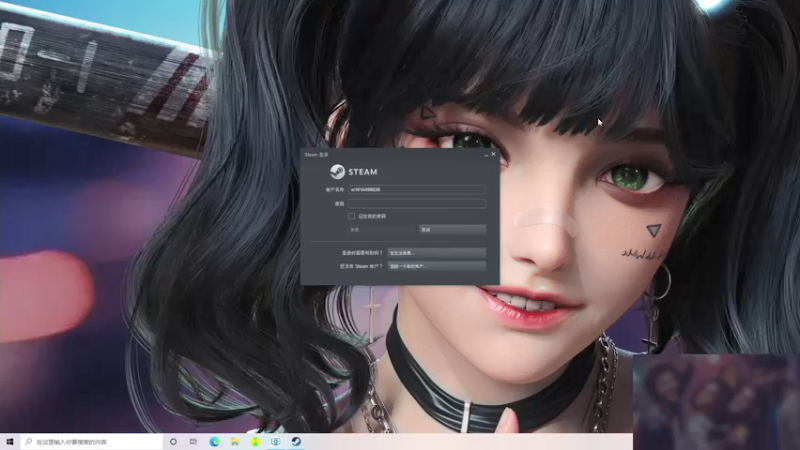Toggle the remember my password checkbox

[x=352, y=216]
